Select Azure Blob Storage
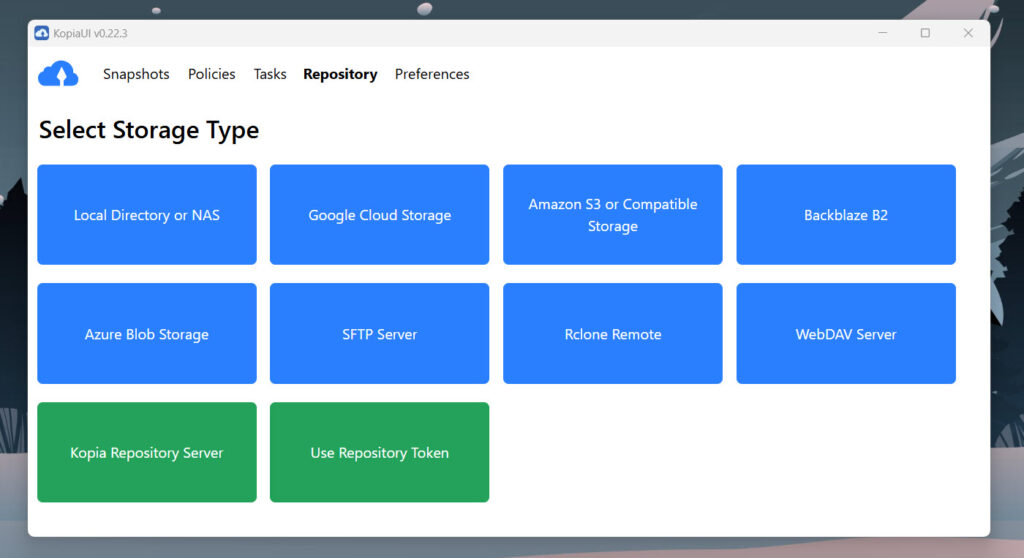This screenshot has height=558, width=1024. click(x=147, y=334)
